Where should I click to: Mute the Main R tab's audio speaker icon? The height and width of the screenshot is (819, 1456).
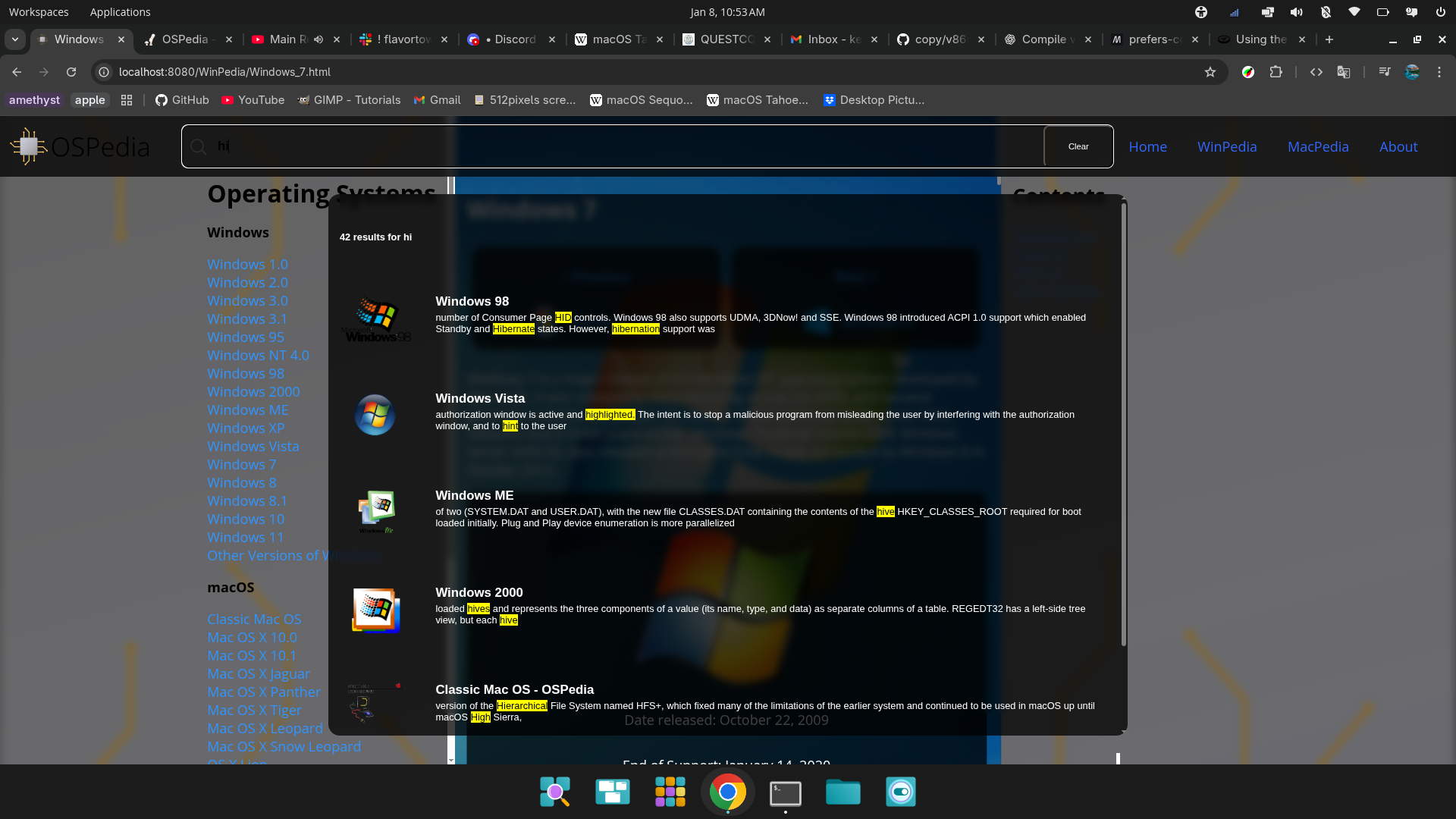[318, 39]
